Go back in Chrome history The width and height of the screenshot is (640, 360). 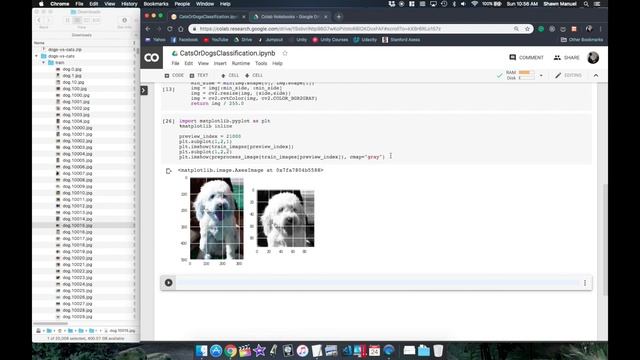click(x=148, y=29)
